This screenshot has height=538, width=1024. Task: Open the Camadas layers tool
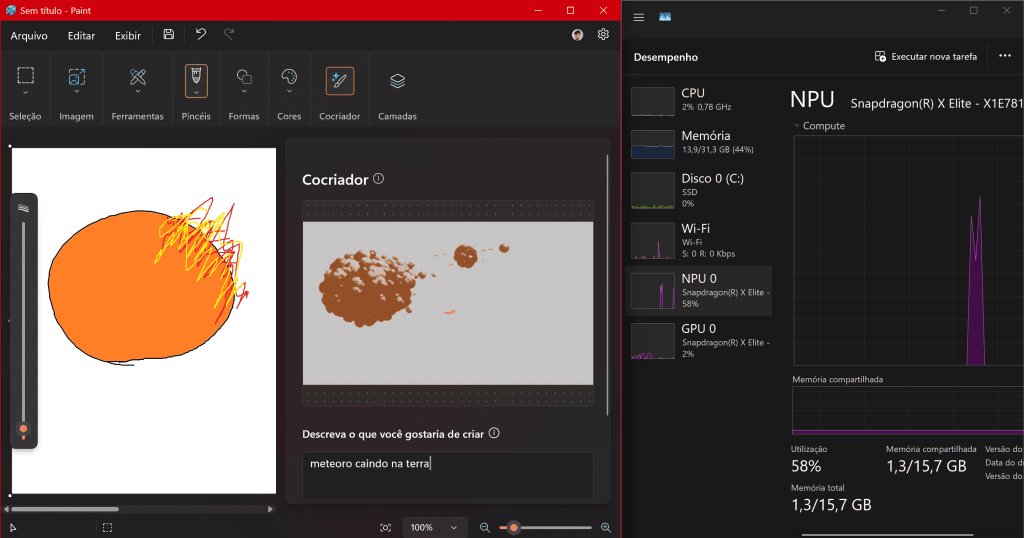[x=397, y=80]
